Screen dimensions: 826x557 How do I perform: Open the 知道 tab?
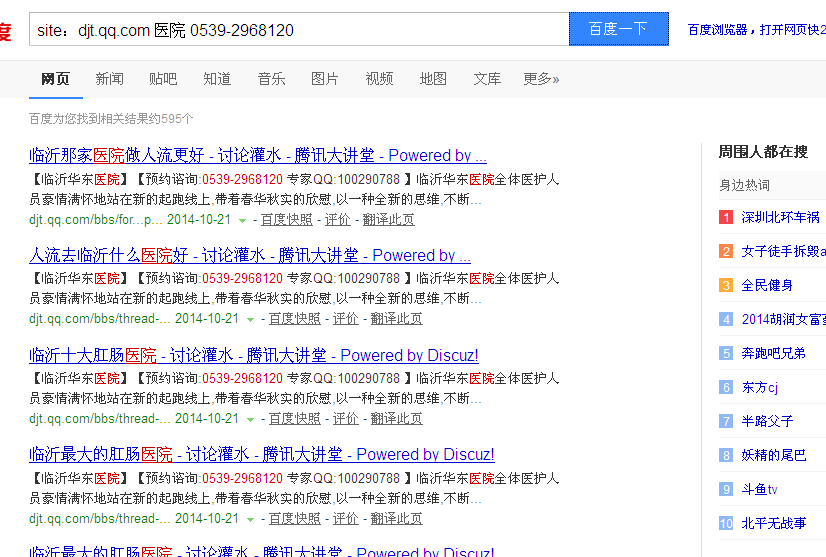(x=218, y=79)
